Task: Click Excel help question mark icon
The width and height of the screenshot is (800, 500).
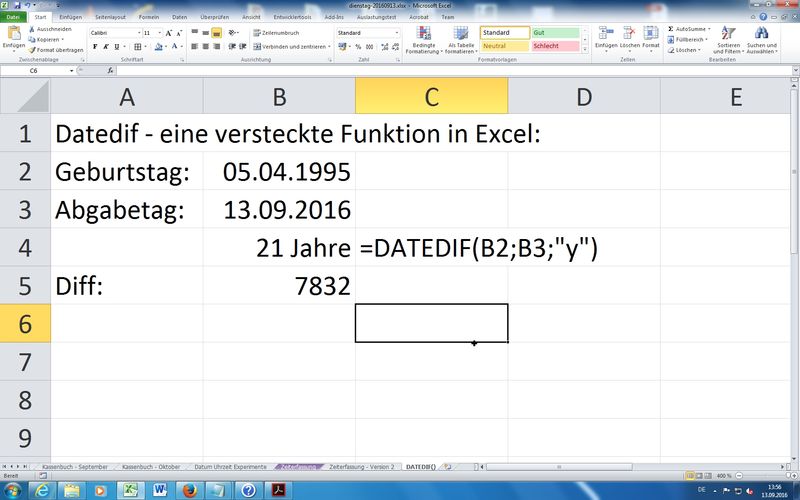Action: (763, 17)
